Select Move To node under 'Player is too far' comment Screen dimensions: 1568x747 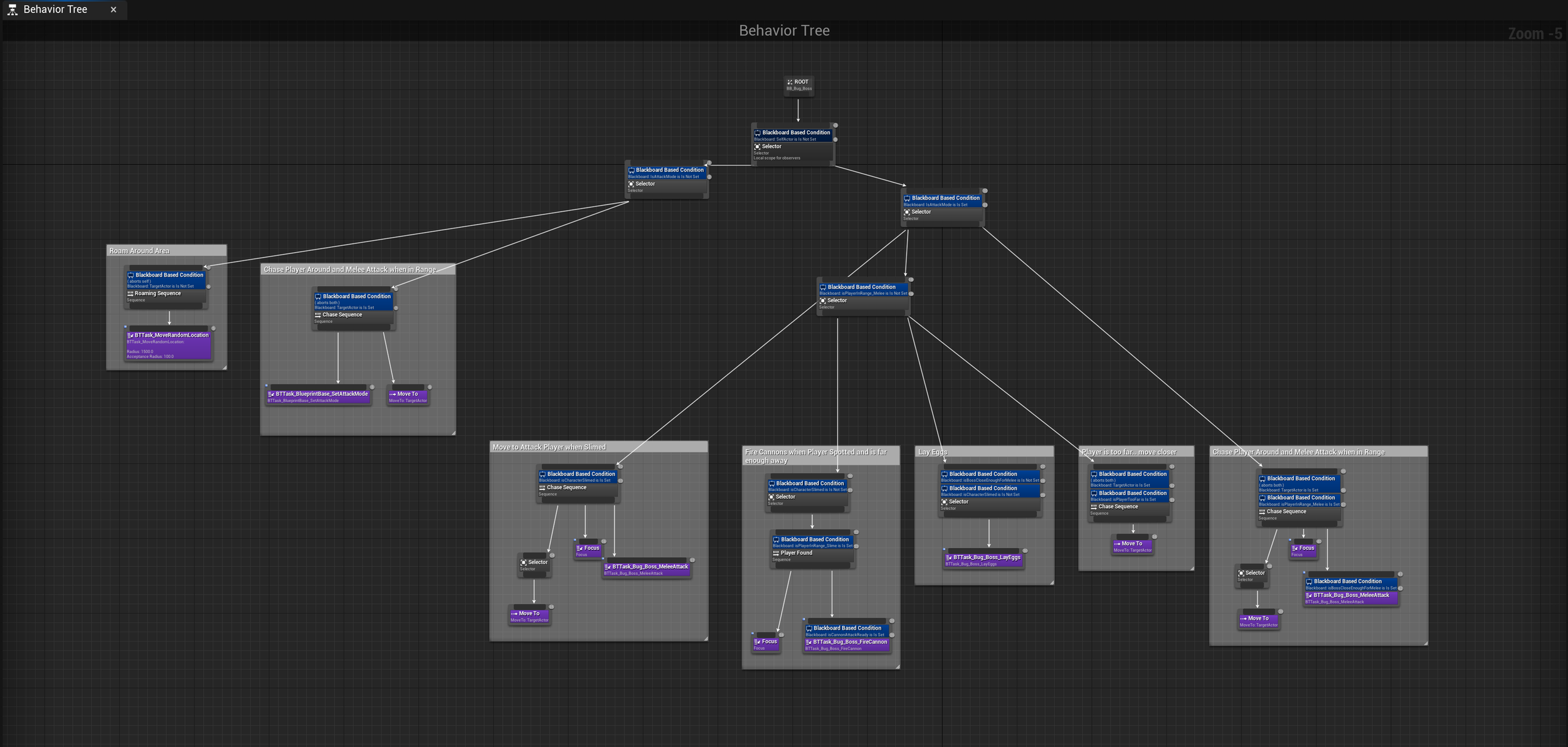1132,546
